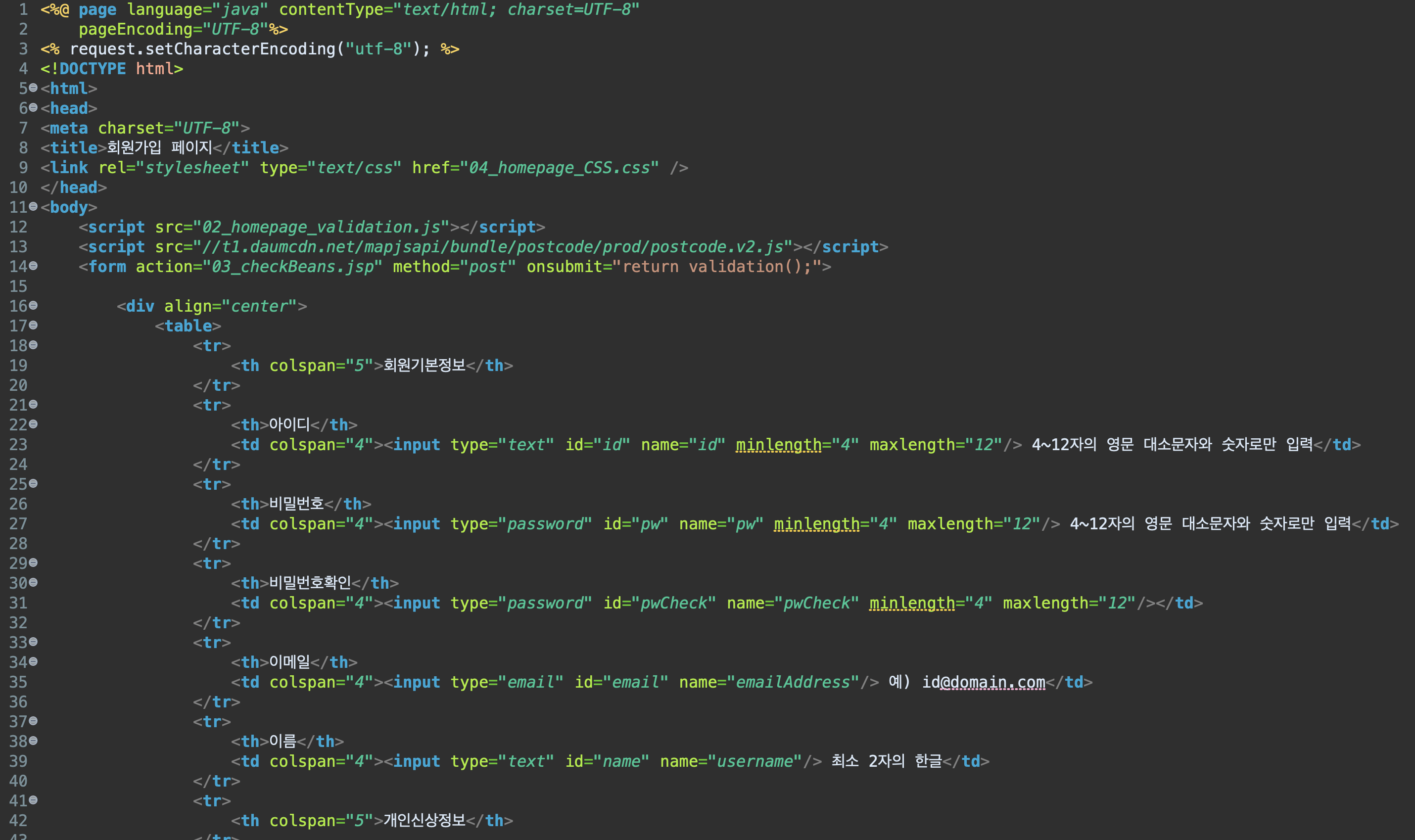This screenshot has width=1415, height=840.
Task: Click the 02_homepage_validation.js script source
Action: [321, 228]
